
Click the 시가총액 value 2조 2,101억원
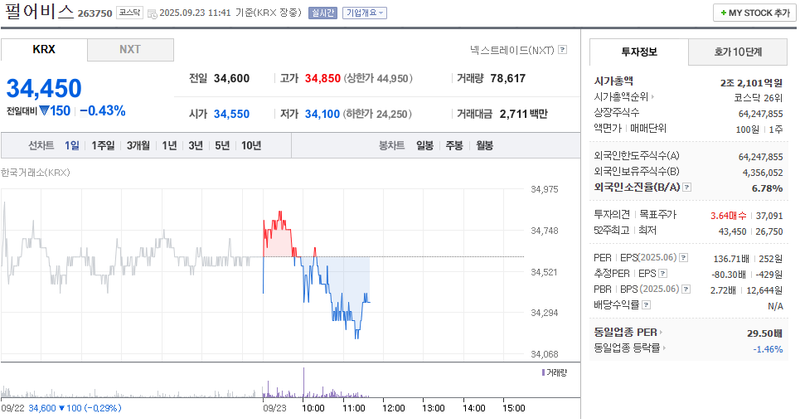click(751, 83)
